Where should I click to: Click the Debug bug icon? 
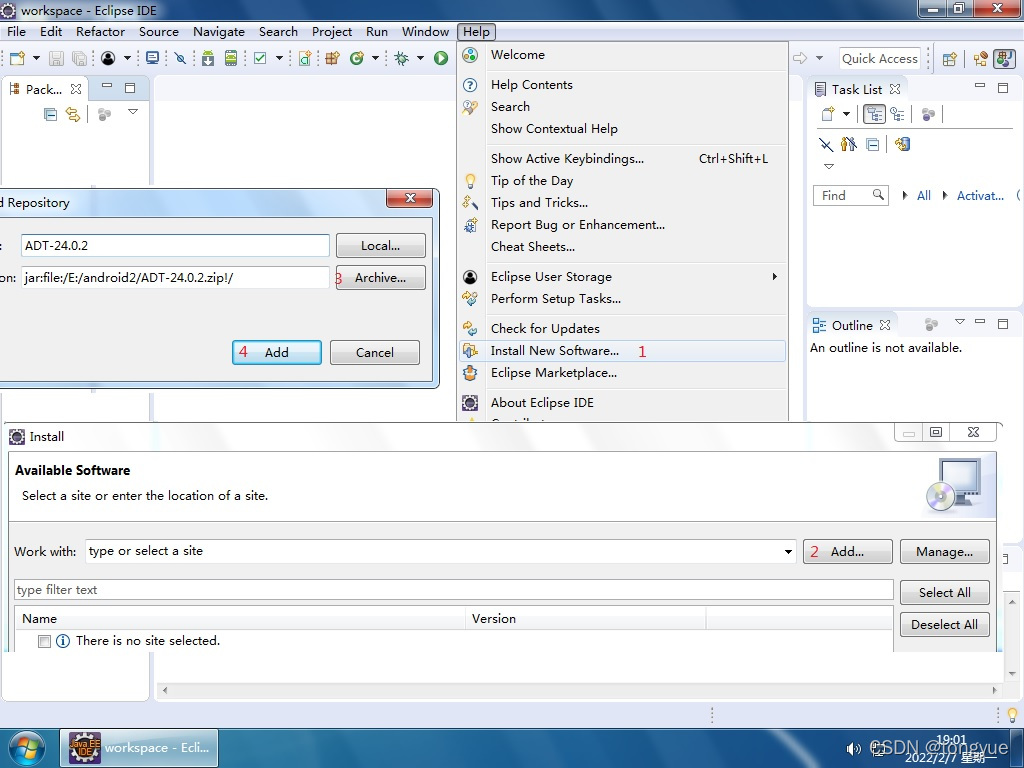tap(402, 58)
